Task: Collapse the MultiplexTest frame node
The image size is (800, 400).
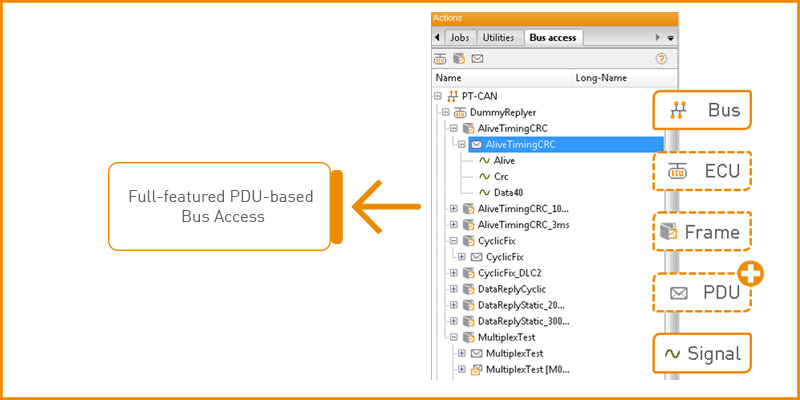Action: (454, 338)
